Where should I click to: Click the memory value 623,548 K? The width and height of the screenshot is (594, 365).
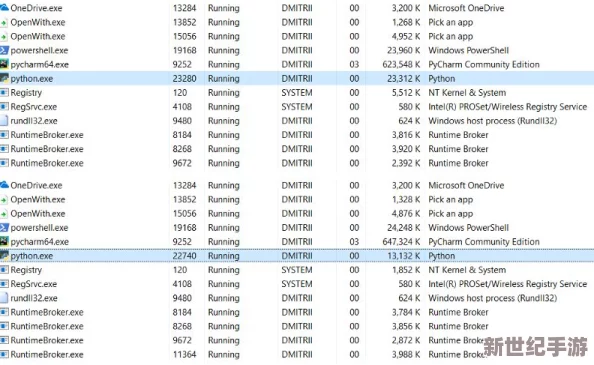[401, 64]
